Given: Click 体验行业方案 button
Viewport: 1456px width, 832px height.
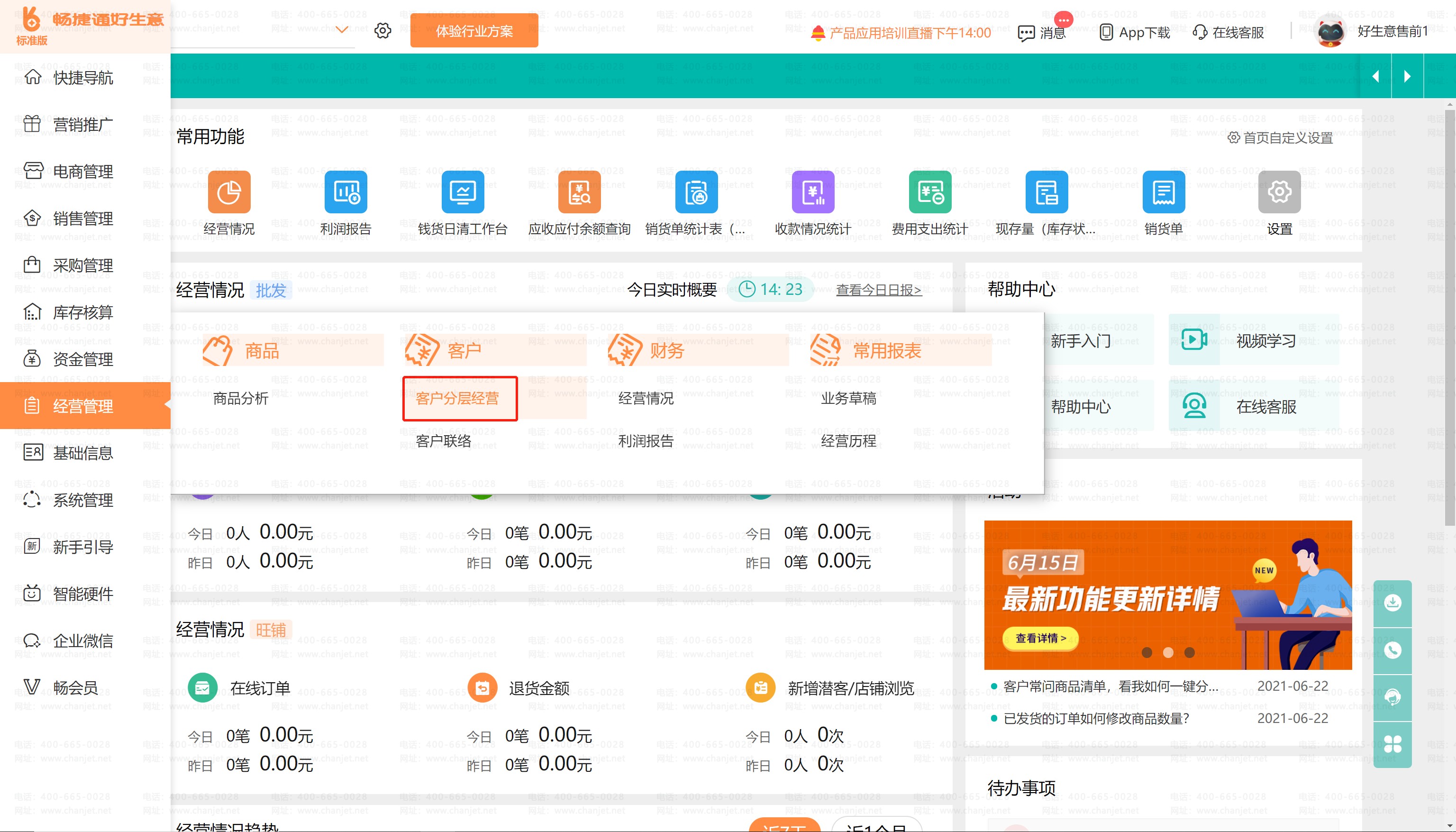Looking at the screenshot, I should click(x=474, y=31).
